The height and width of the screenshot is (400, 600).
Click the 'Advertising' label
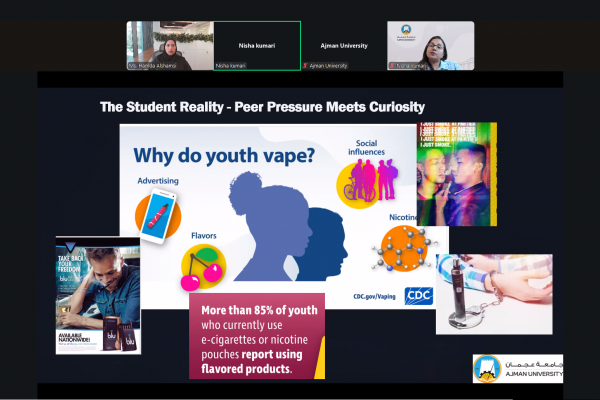pos(158,181)
